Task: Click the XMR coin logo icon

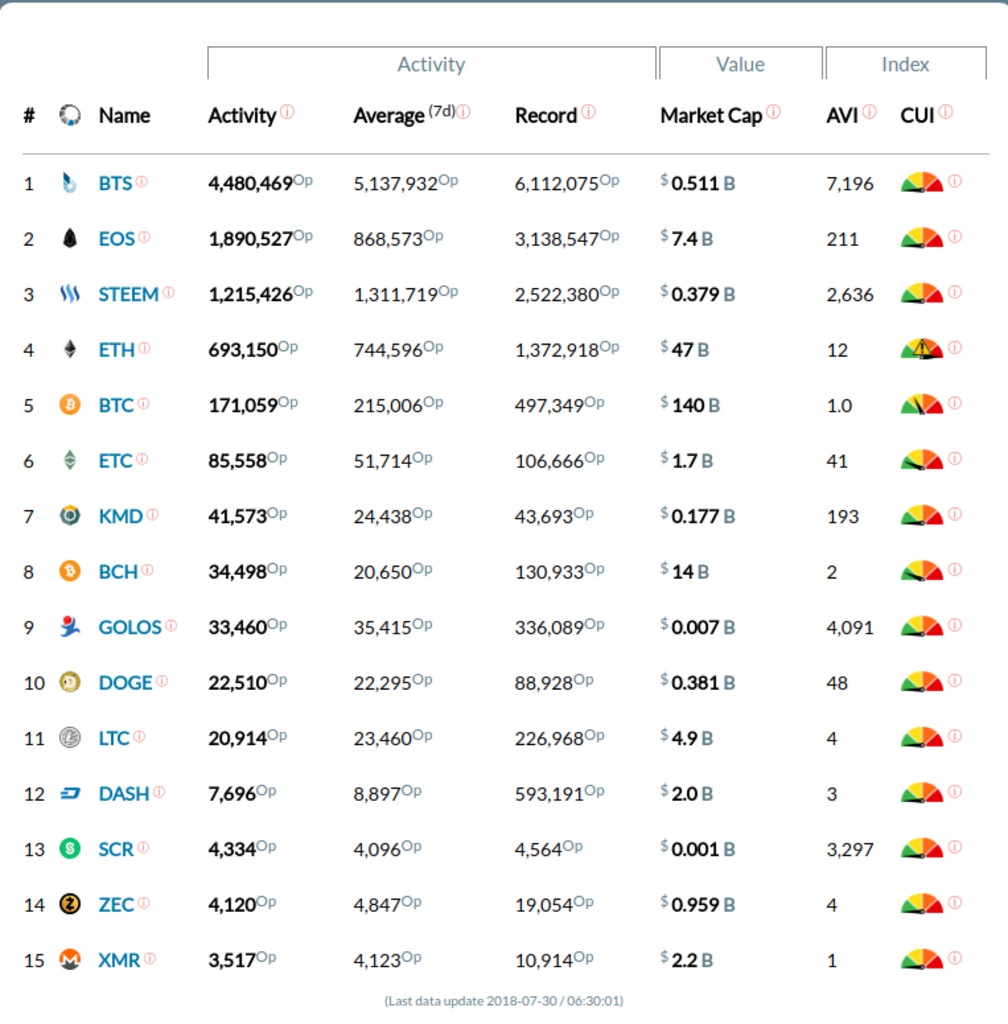Action: (70, 960)
